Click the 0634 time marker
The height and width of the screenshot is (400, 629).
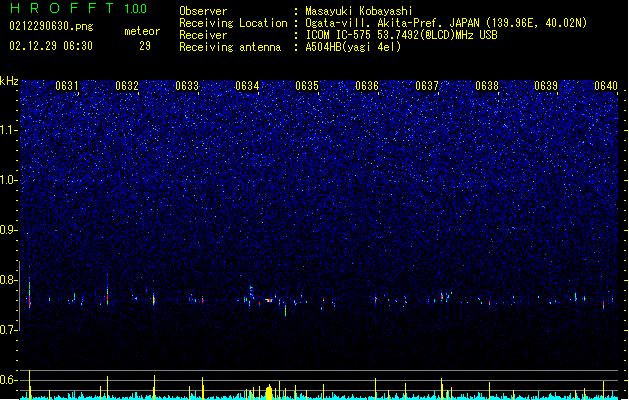coord(247,86)
